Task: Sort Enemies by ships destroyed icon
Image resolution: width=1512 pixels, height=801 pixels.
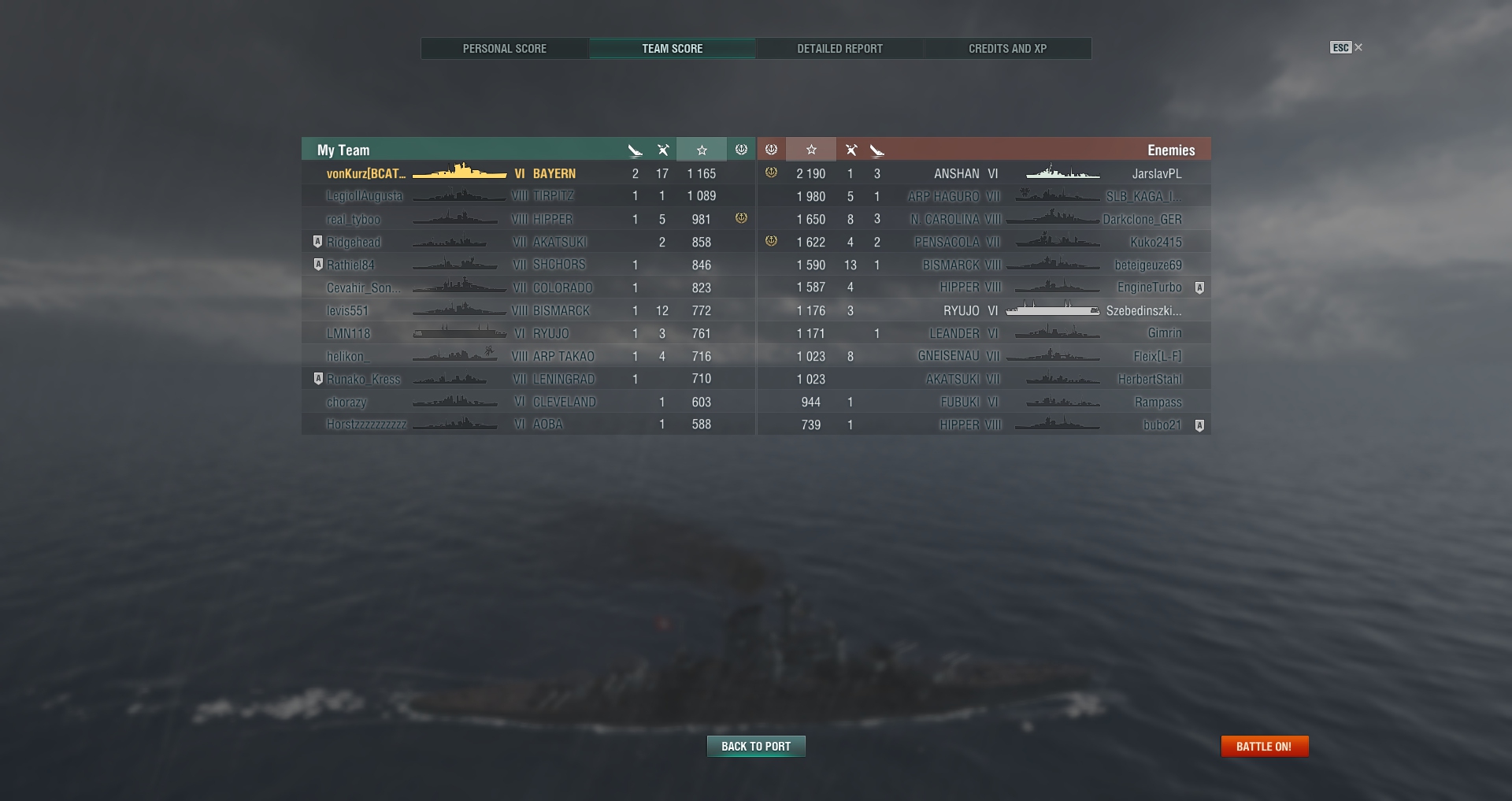Action: click(877, 150)
